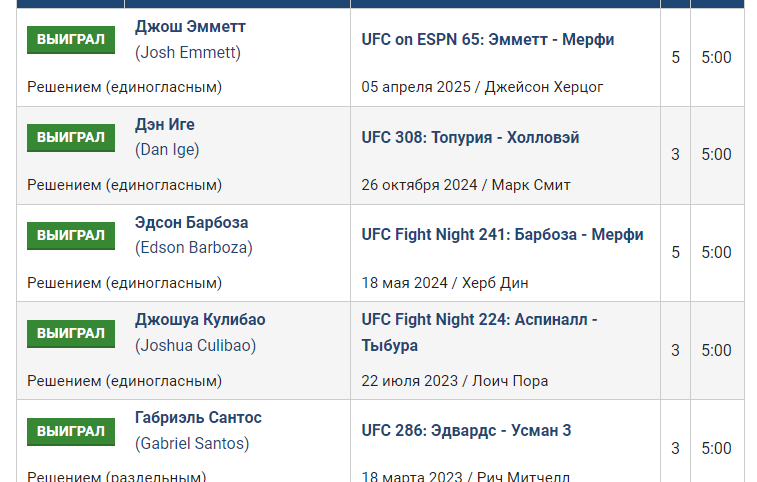Select the 26 октября 2024 / Марк Смит text
Image resolution: width=757 pixels, height=482 pixels.
466,185
